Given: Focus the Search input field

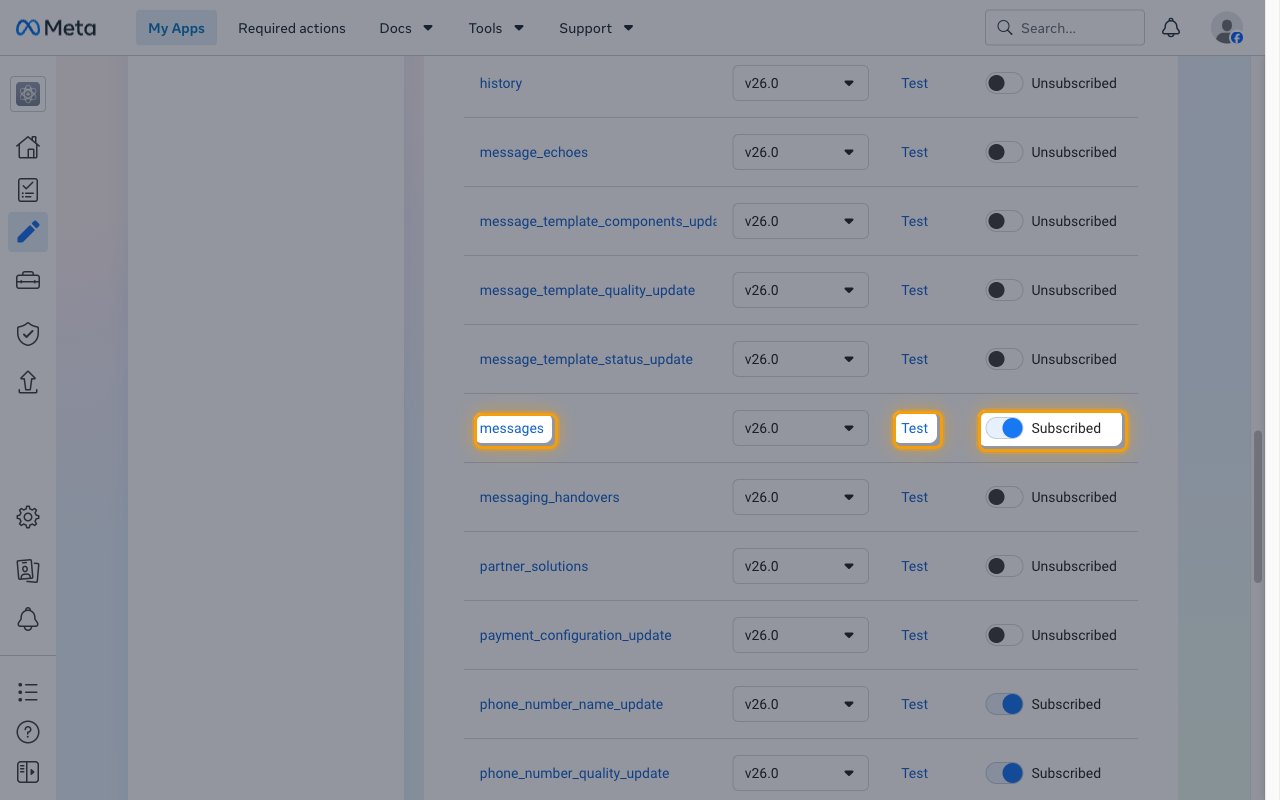Looking at the screenshot, I should (x=1065, y=28).
